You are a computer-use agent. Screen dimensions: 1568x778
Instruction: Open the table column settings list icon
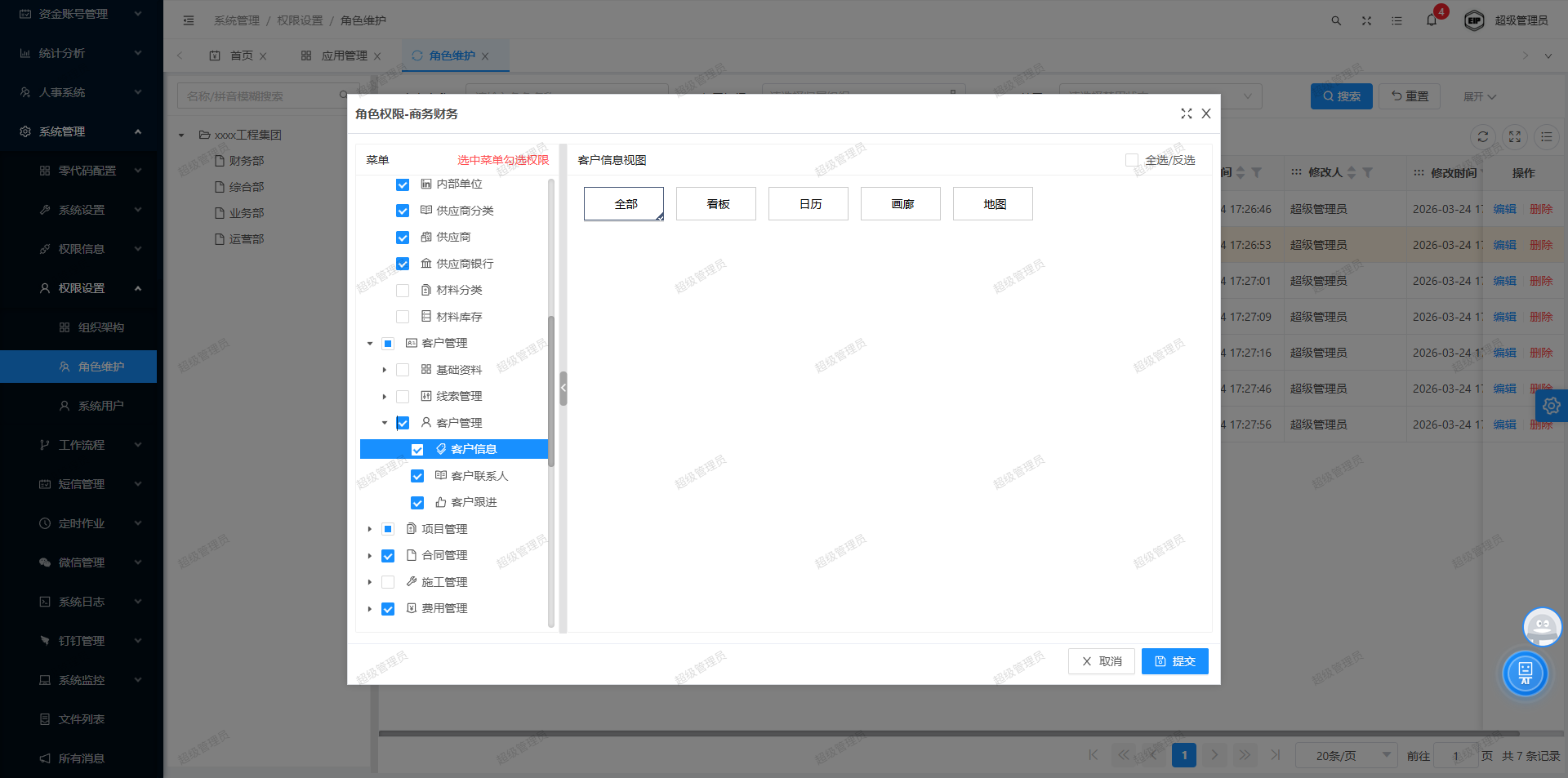coord(1547,136)
